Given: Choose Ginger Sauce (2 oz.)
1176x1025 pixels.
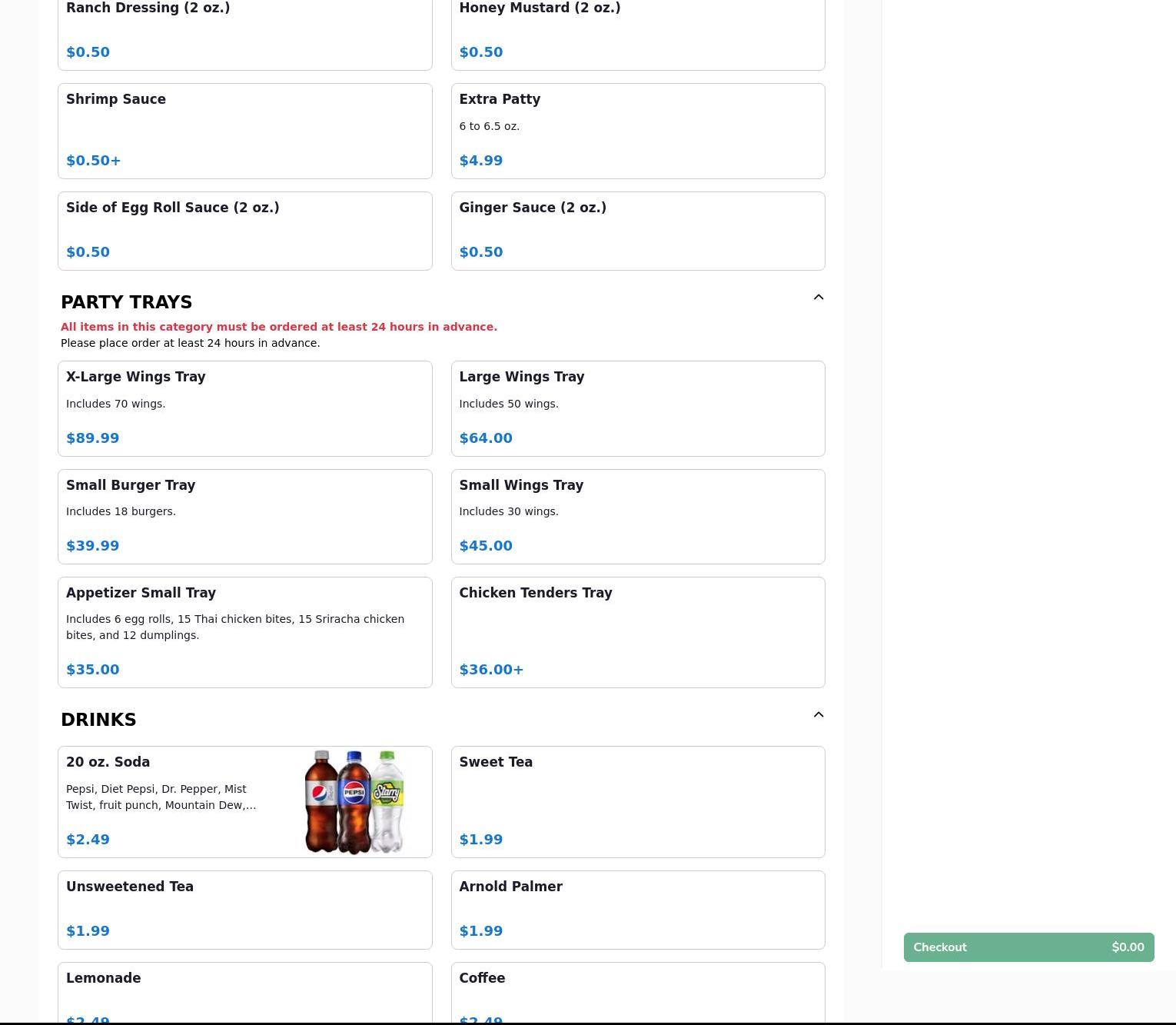Looking at the screenshot, I should coord(637,231).
